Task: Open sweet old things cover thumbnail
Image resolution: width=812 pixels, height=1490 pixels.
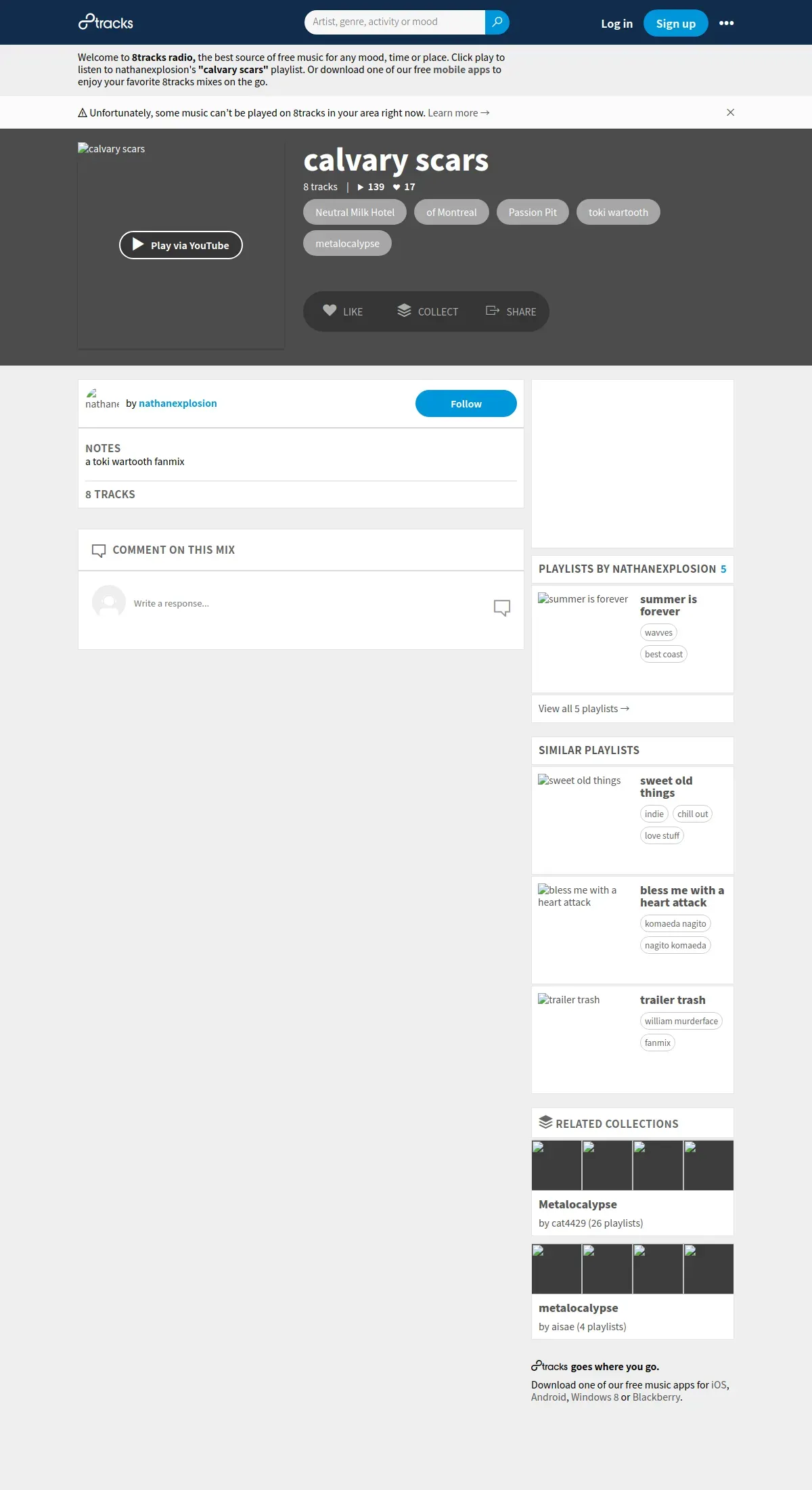Action: click(x=585, y=820)
